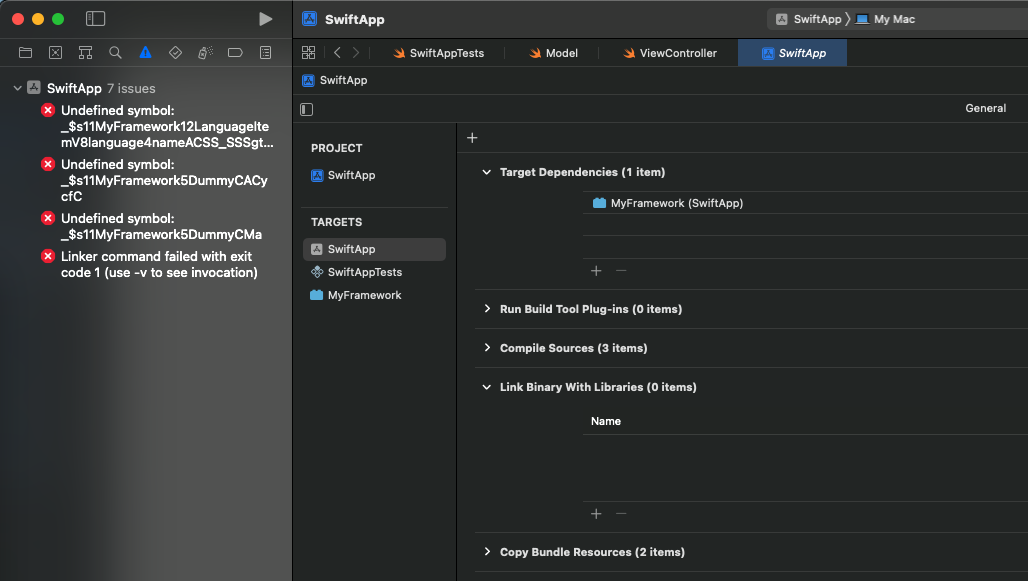Screen dimensions: 1028x581
Task: Open the Find navigator magnifier icon
Action: coord(115,53)
